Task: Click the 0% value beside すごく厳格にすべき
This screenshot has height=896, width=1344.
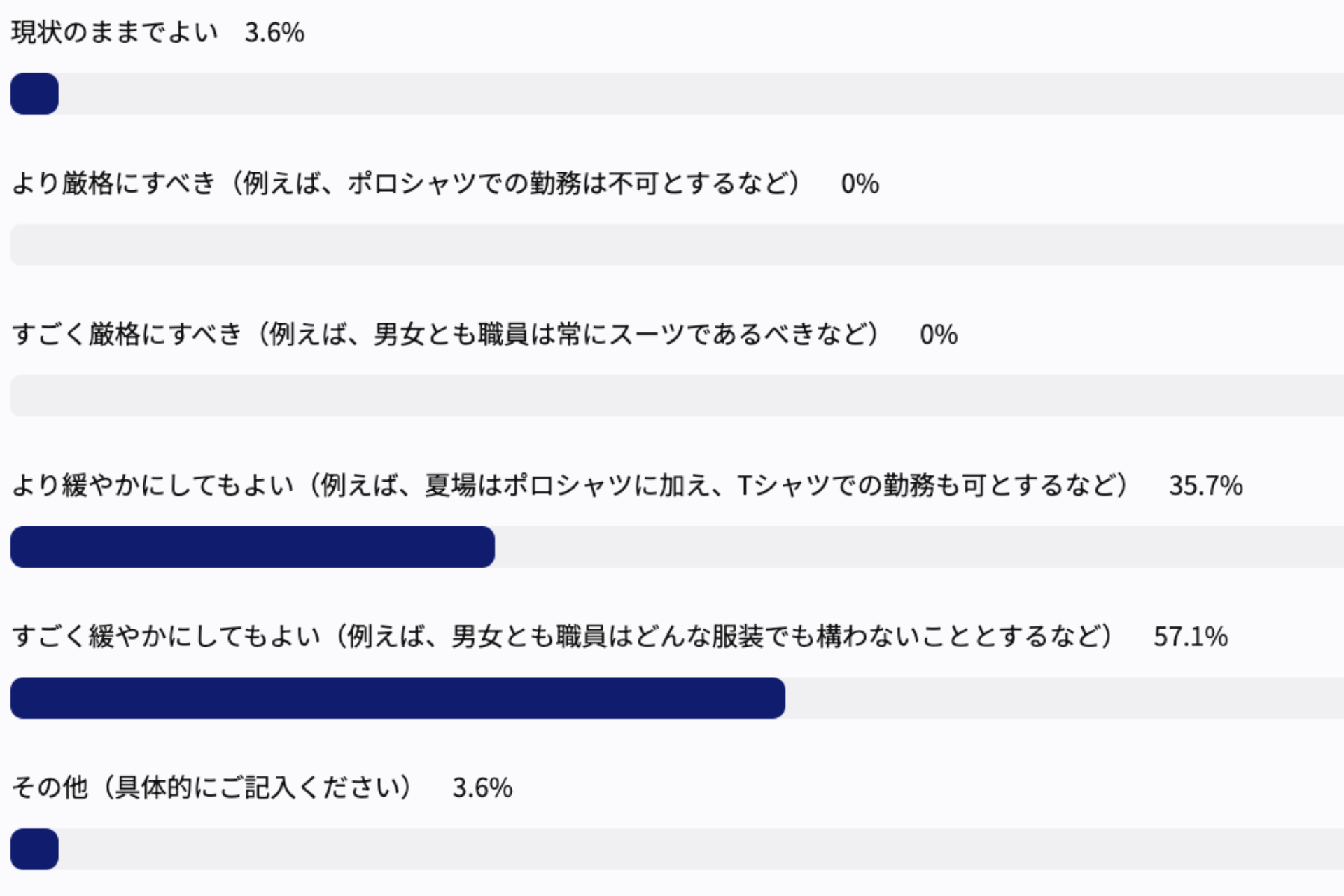Action: point(938,335)
